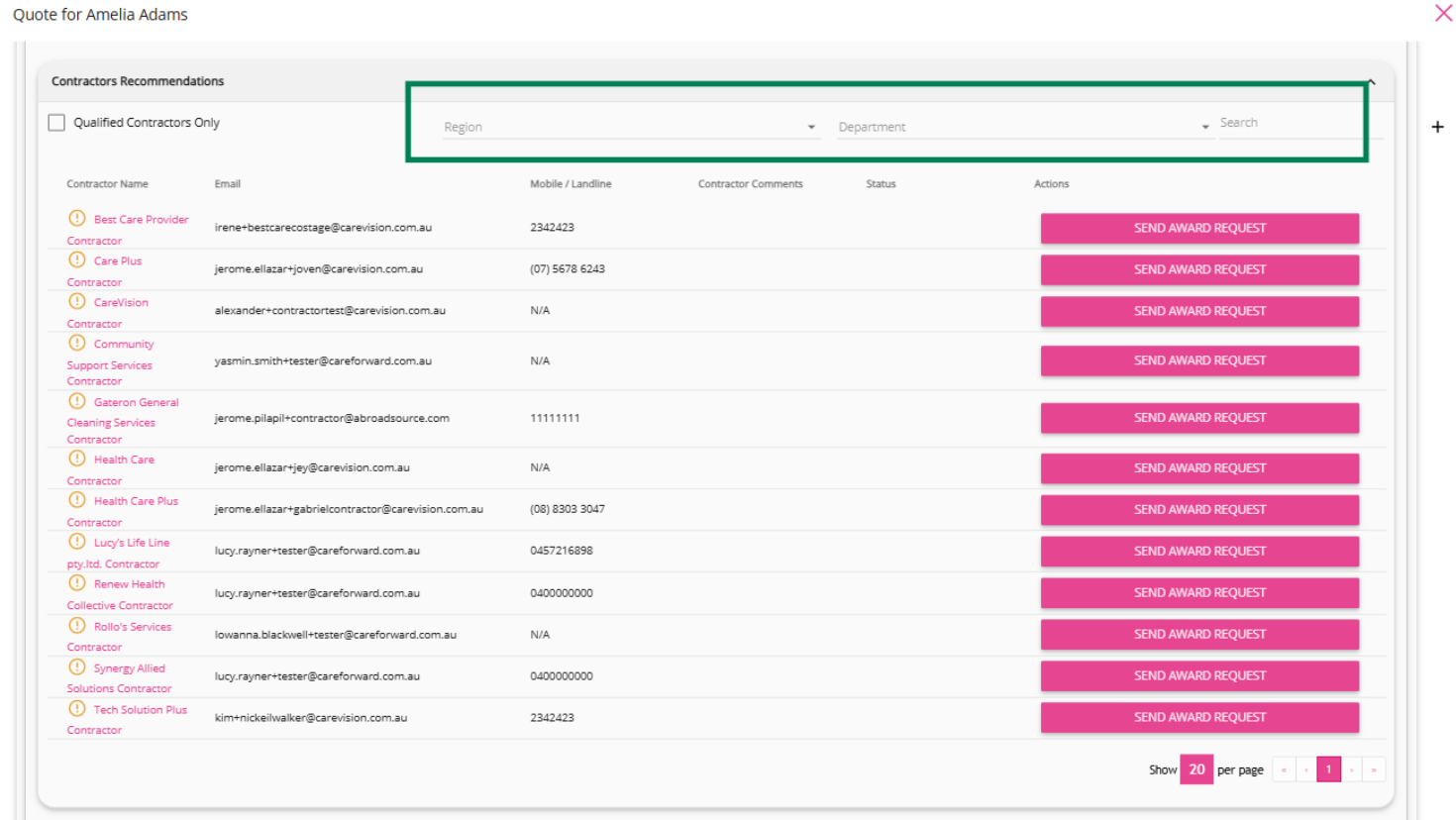Go to previous page of results

pyautogui.click(x=1306, y=769)
